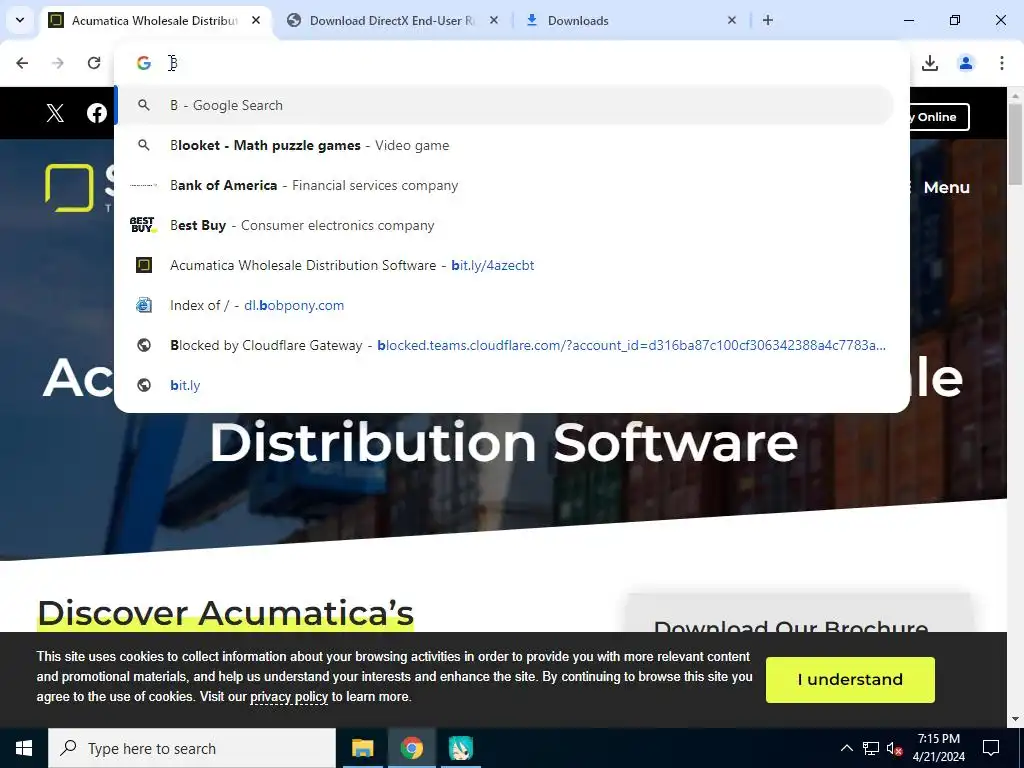Show hidden system tray icons

point(846,748)
